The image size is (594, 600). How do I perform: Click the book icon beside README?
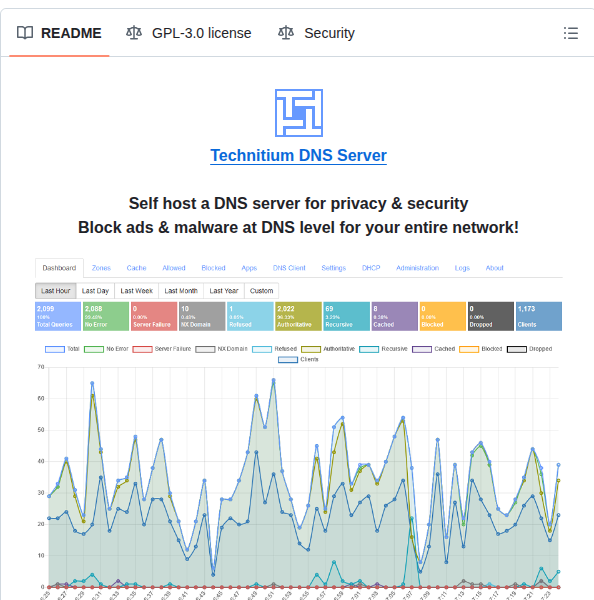(25, 33)
